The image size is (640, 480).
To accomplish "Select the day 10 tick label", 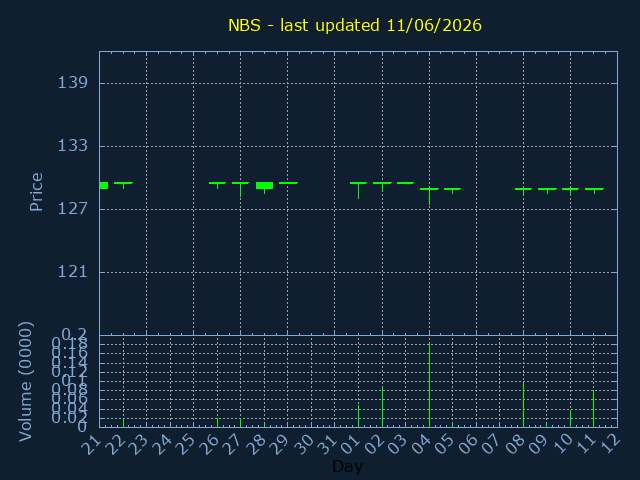I will [562, 444].
